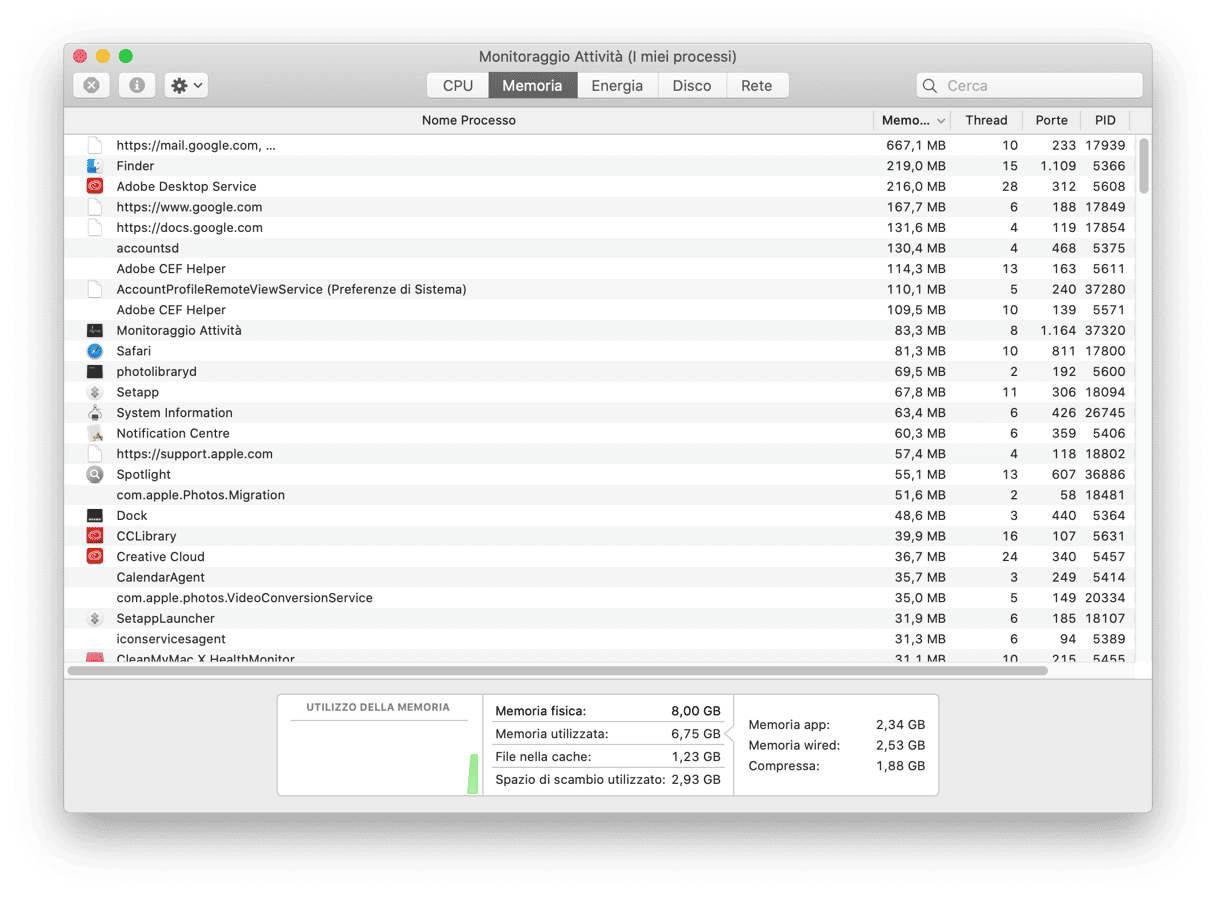
Task: Select the first Adobe CEF Helper 114,3 MB row
Action: [601, 269]
